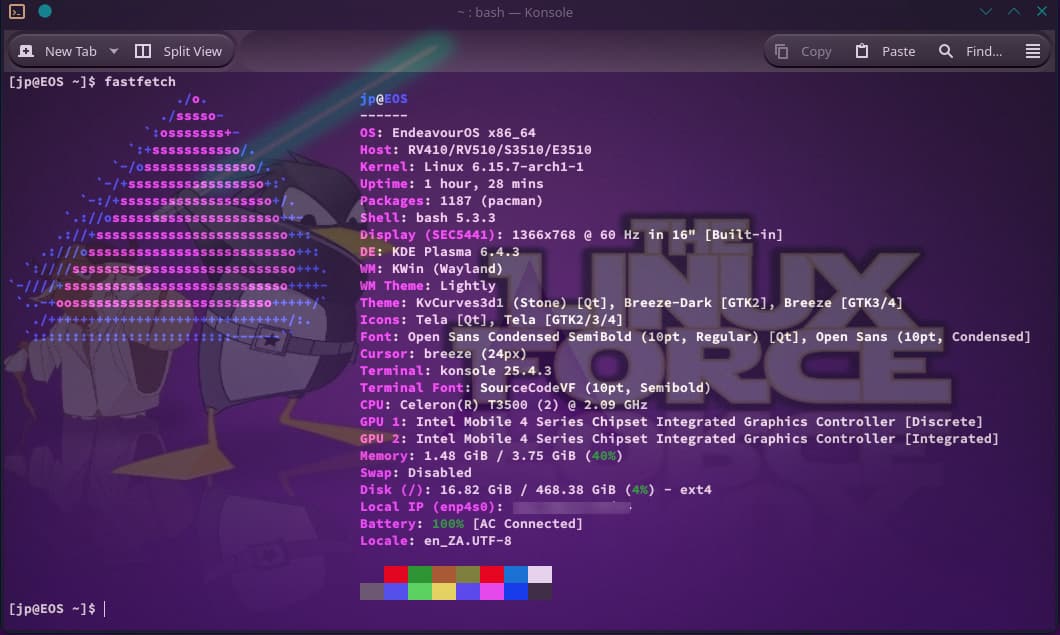Click the WM value 'KWin (Wayland)'
The height and width of the screenshot is (635, 1060).
point(448,268)
